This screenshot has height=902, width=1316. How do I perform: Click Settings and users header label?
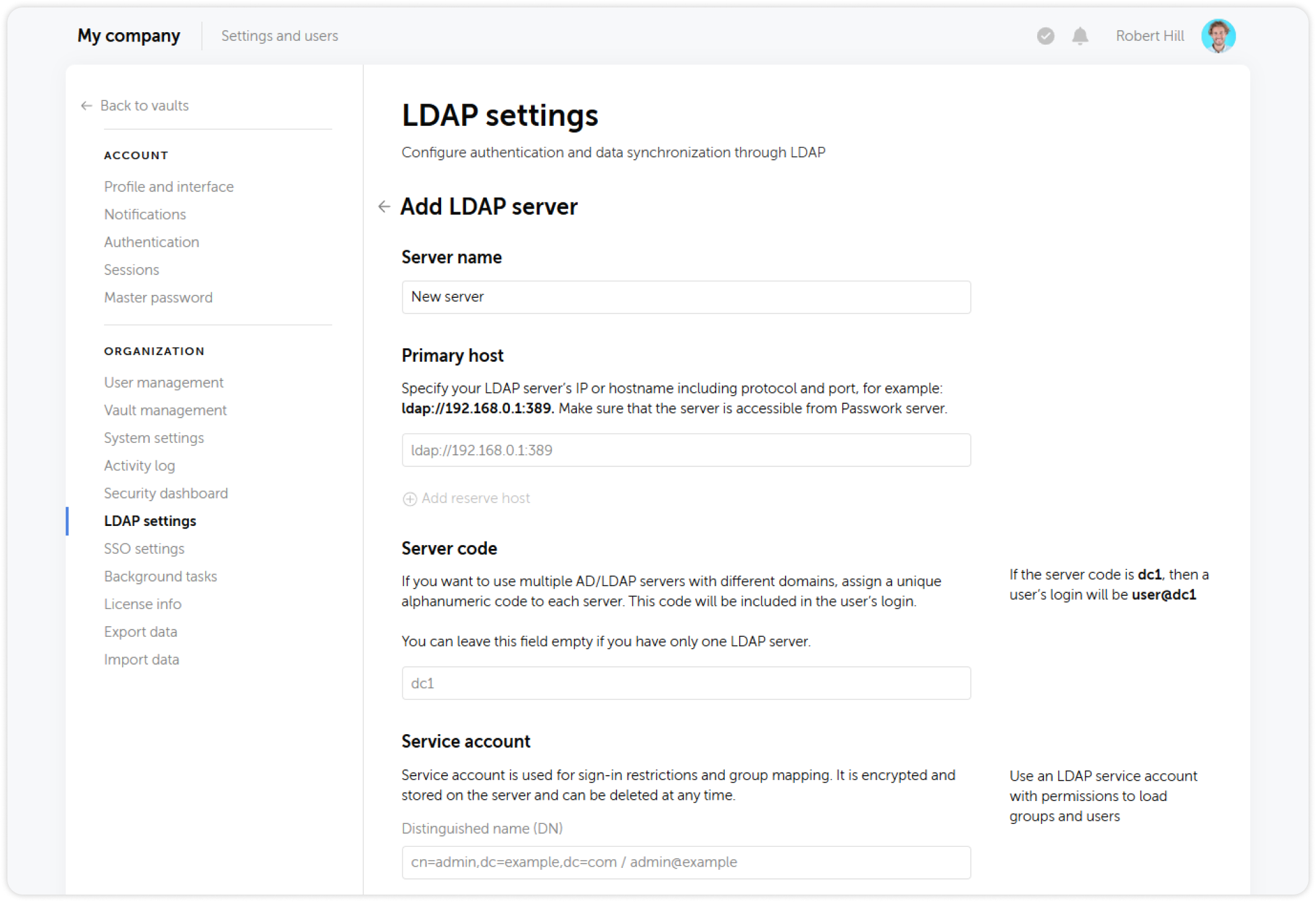click(x=279, y=36)
